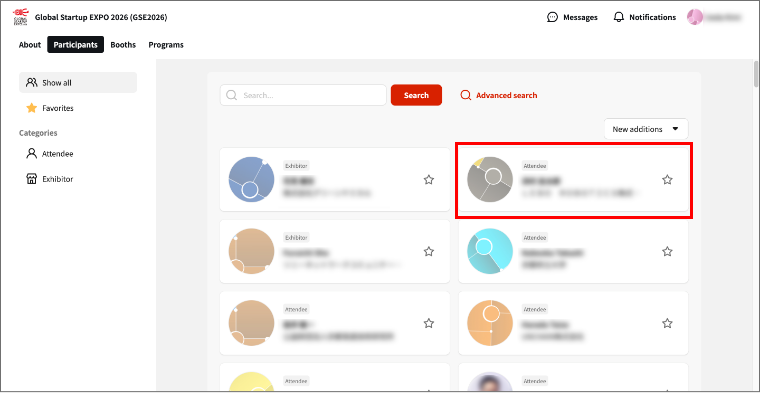Open Advanced search
The image size is (760, 393).
click(x=499, y=95)
